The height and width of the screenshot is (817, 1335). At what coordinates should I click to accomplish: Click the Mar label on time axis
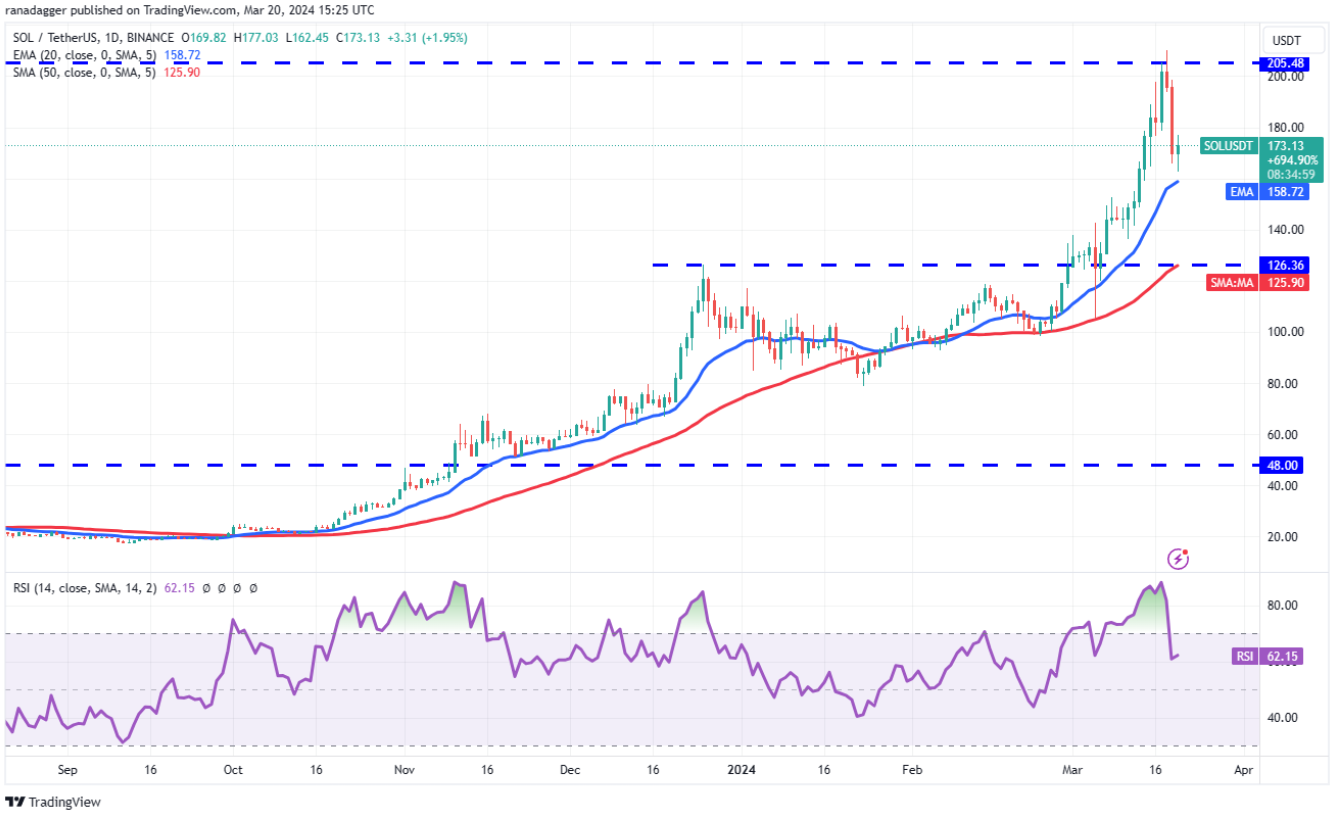click(1072, 771)
